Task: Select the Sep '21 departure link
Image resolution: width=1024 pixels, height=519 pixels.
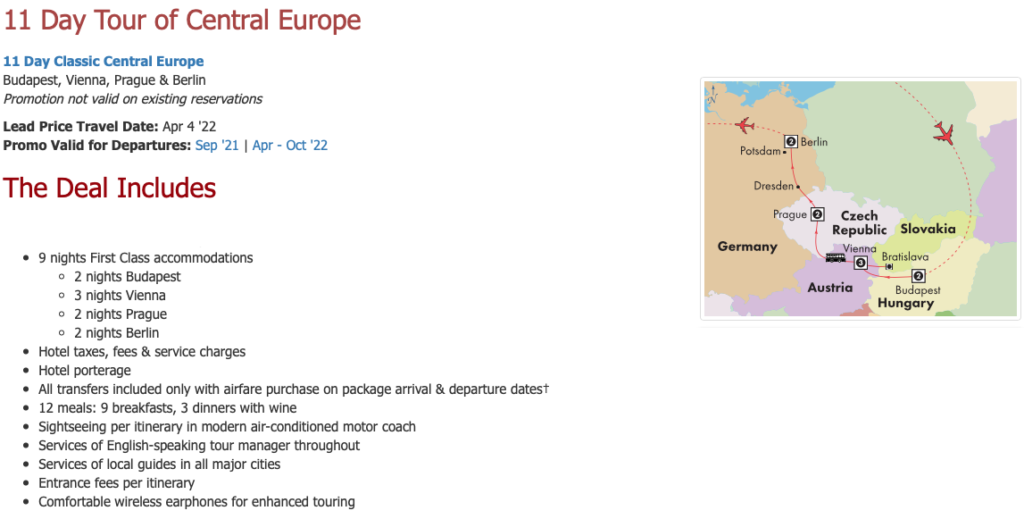Action: (217, 145)
